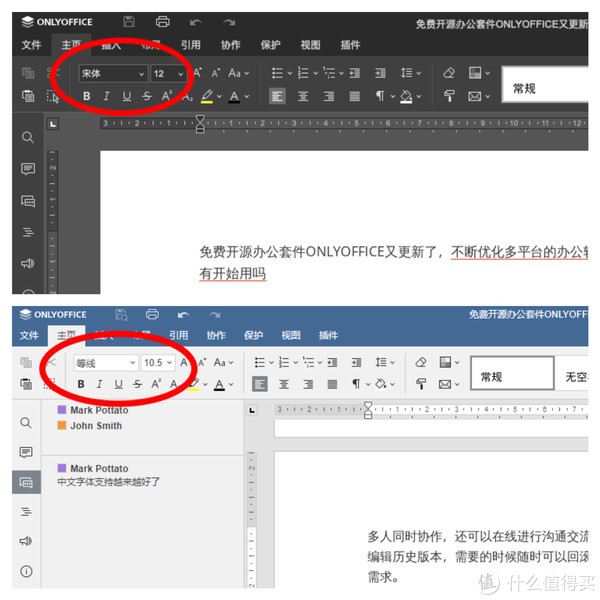Viewport: 600px width, 600px height.
Task: Toggle Align right in light-theme toolbar
Action: click(x=308, y=384)
